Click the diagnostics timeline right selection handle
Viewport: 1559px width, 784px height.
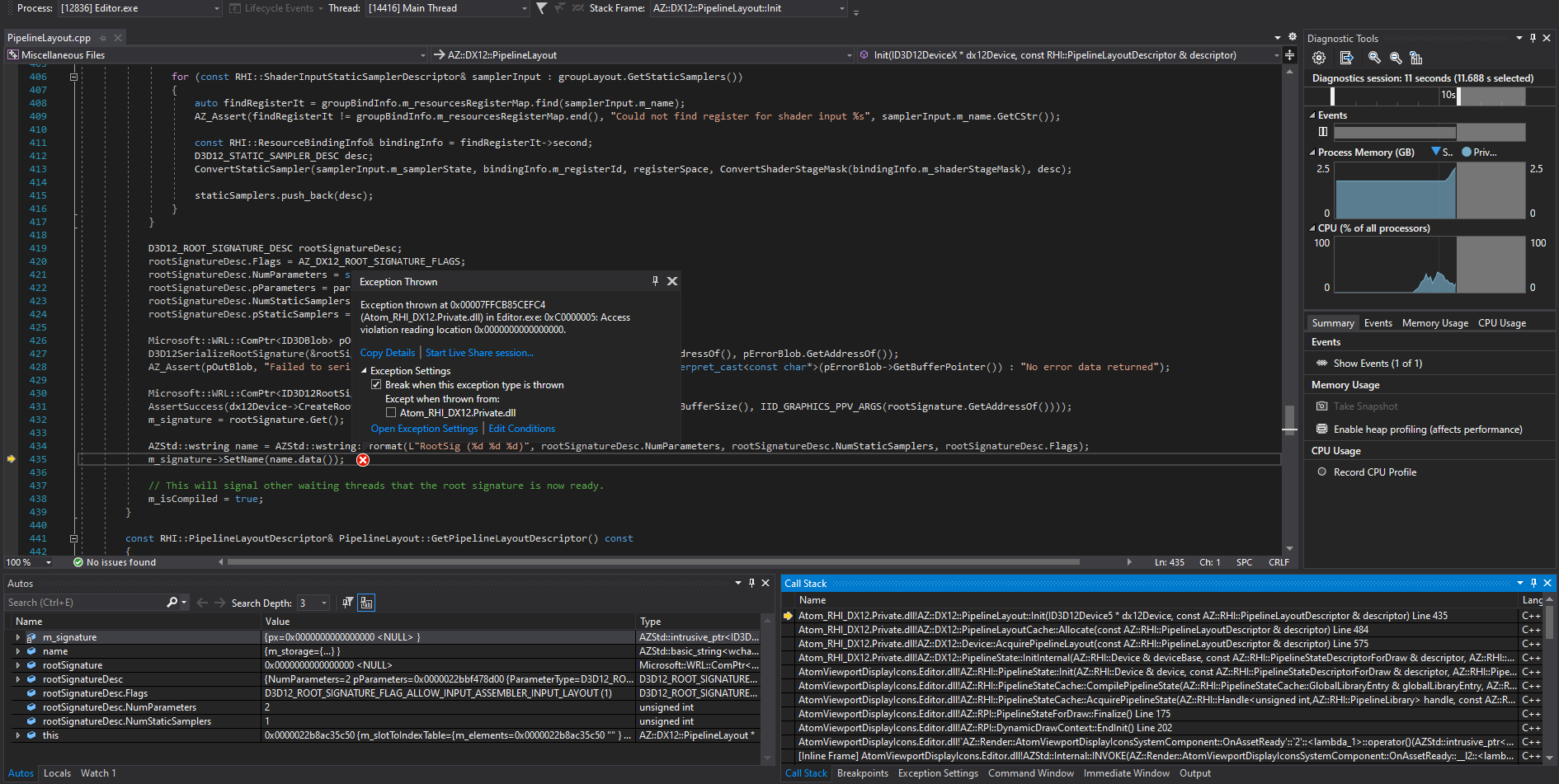click(x=1459, y=96)
